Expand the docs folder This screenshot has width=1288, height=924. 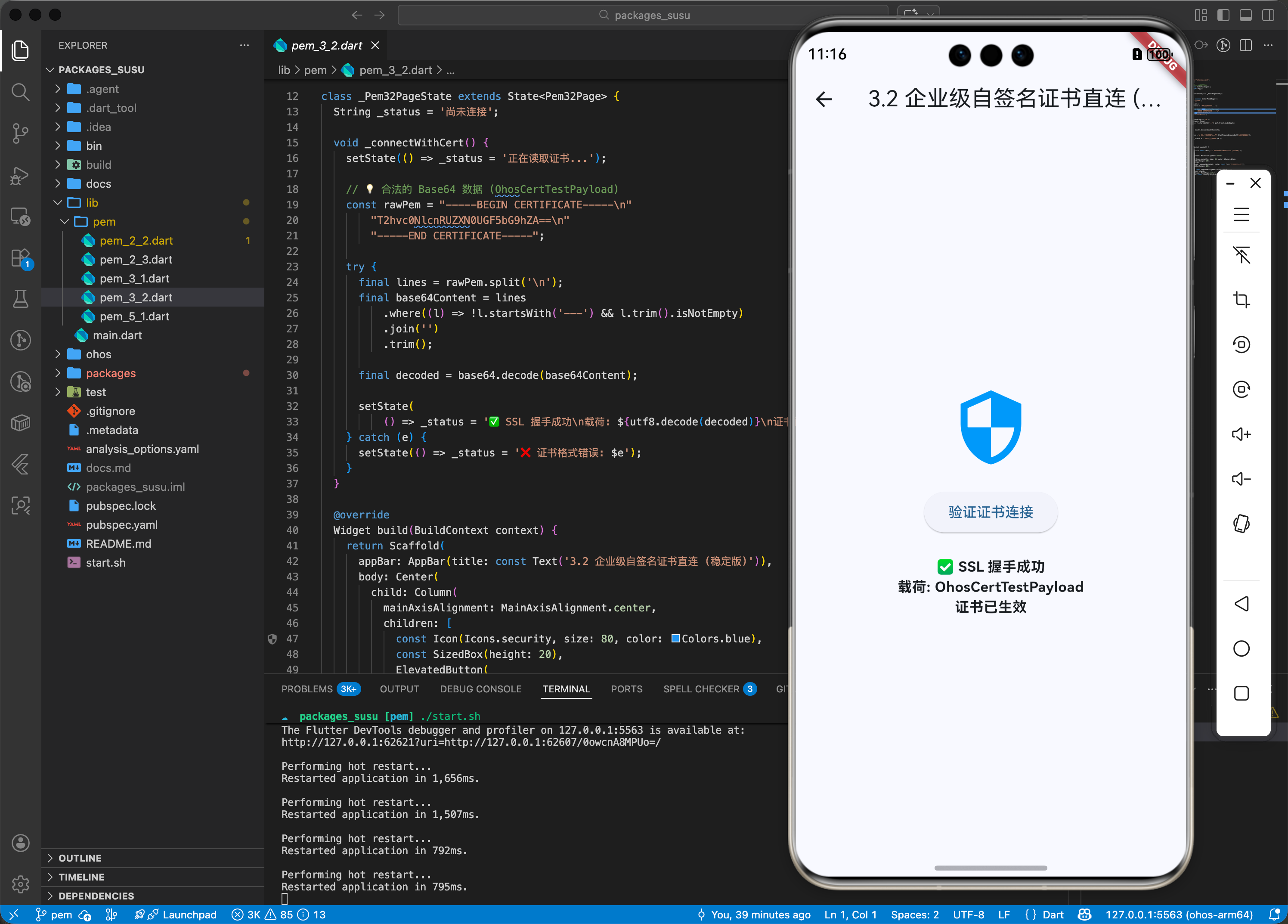(x=98, y=183)
